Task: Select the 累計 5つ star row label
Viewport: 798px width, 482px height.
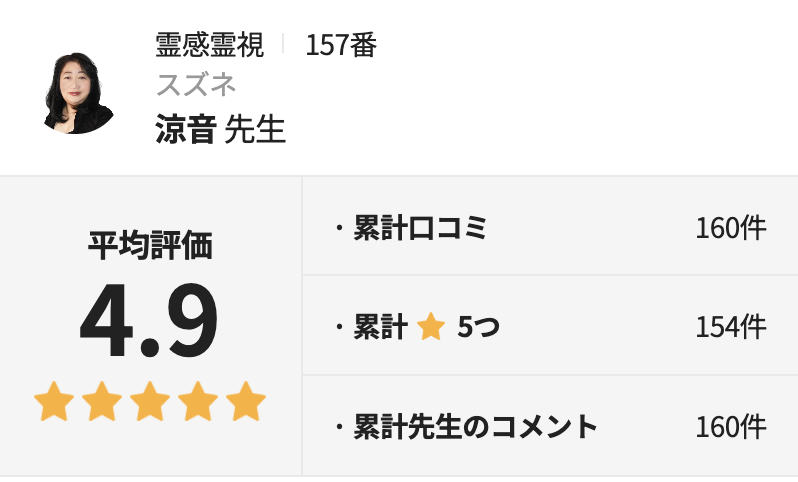Action: [381, 327]
